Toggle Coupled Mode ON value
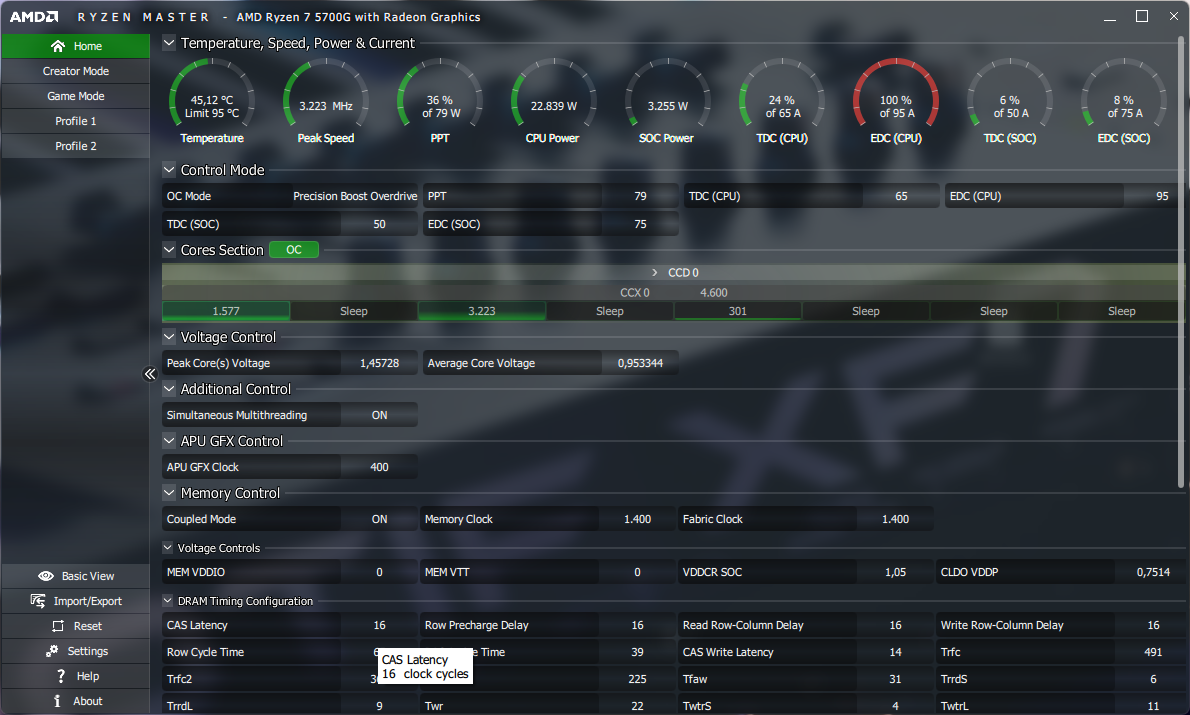Image resolution: width=1190 pixels, height=715 pixels. 379,519
